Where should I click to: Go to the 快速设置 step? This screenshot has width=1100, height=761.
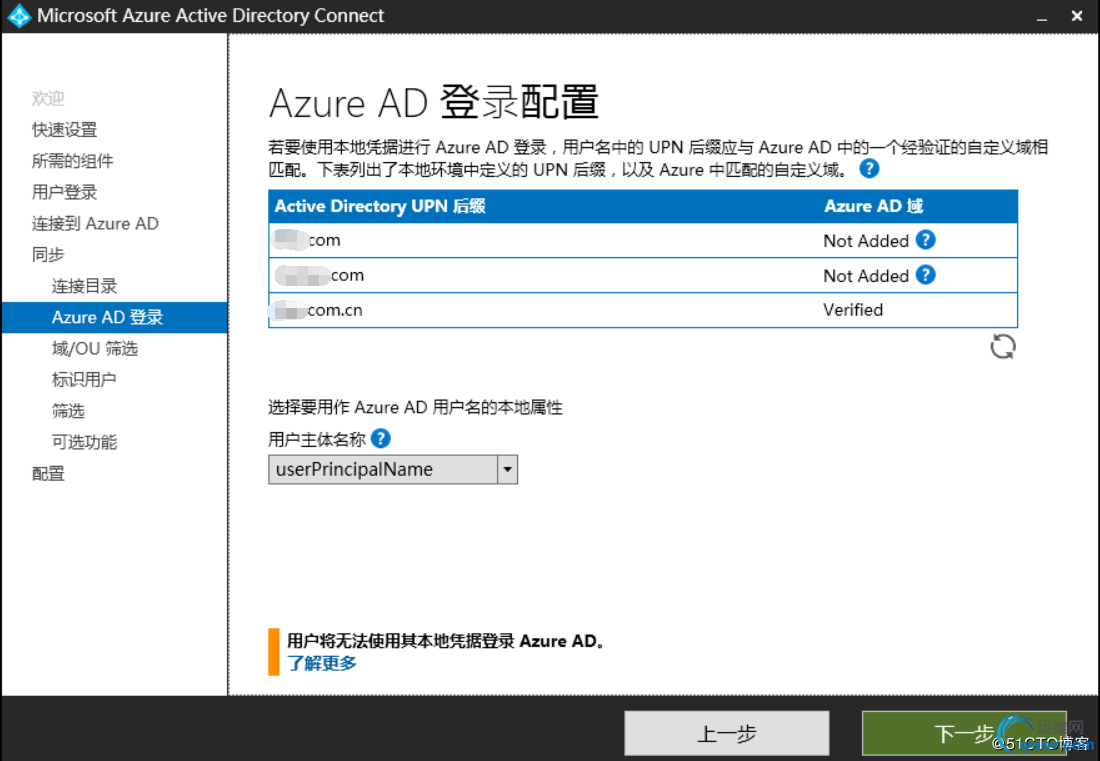coord(65,130)
